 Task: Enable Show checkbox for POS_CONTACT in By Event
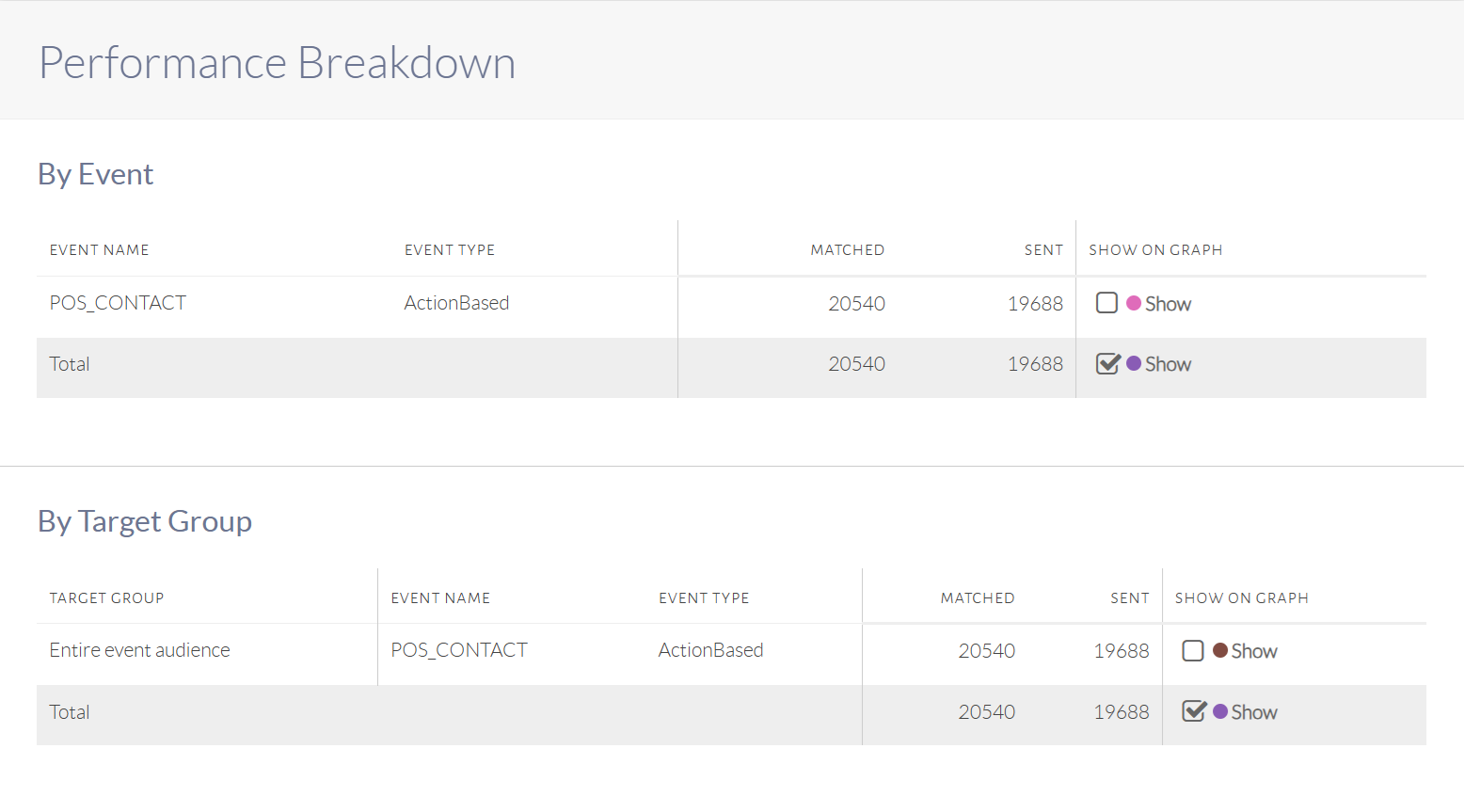[1106, 303]
